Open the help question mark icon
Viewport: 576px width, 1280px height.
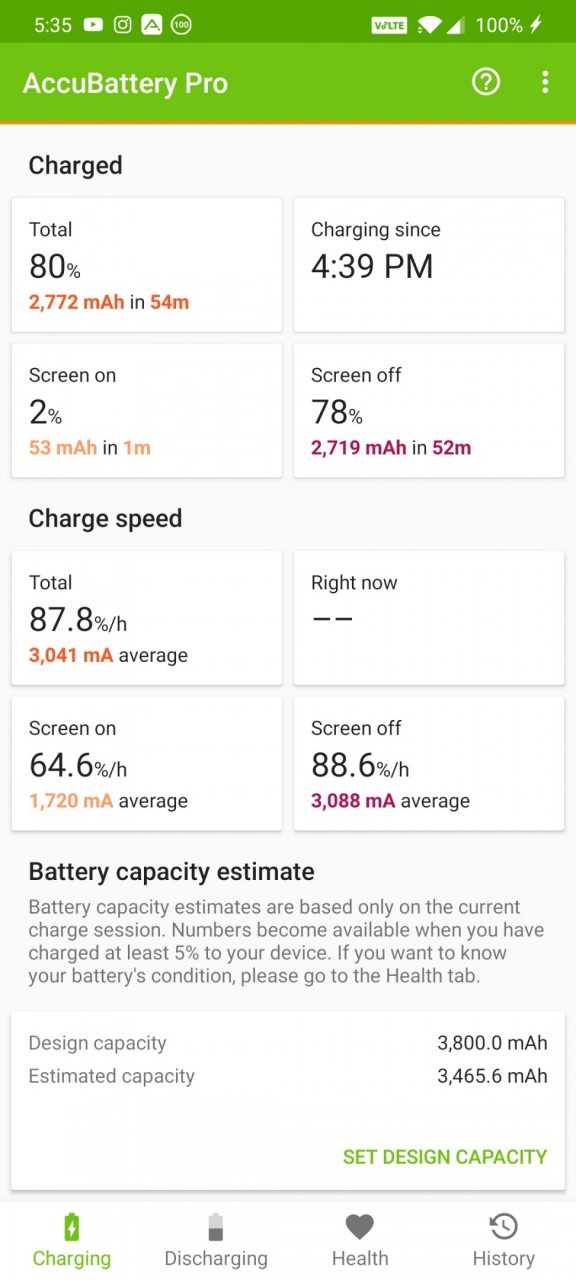486,82
